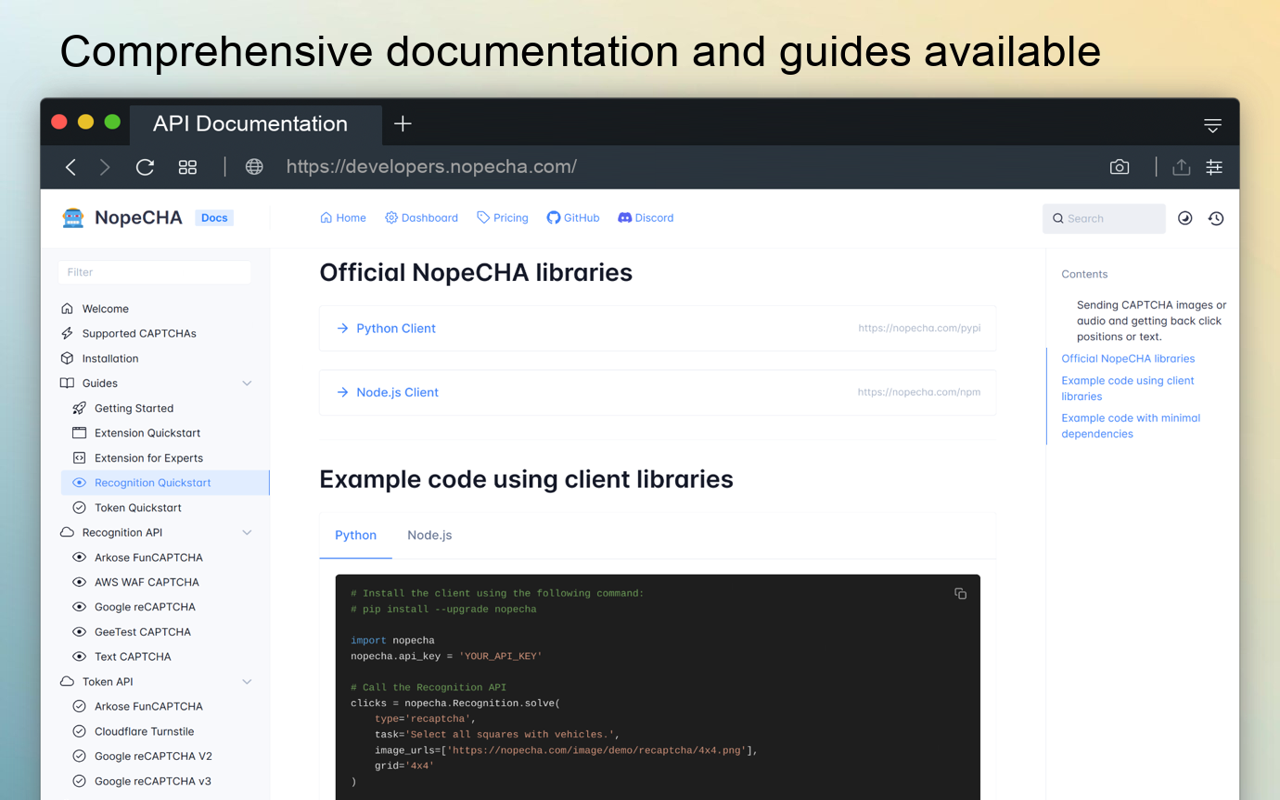Expand the Token API section
The width and height of the screenshot is (1280, 800).
[246, 681]
